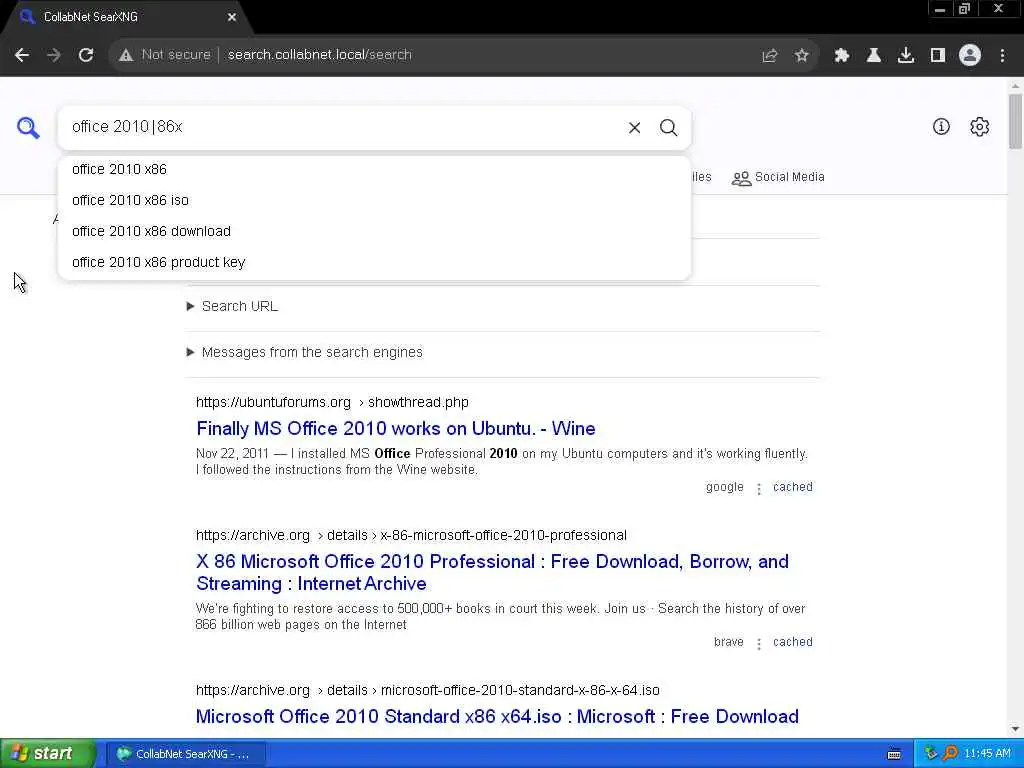Click the browser forward arrow
This screenshot has height=768, width=1024.
[54, 55]
